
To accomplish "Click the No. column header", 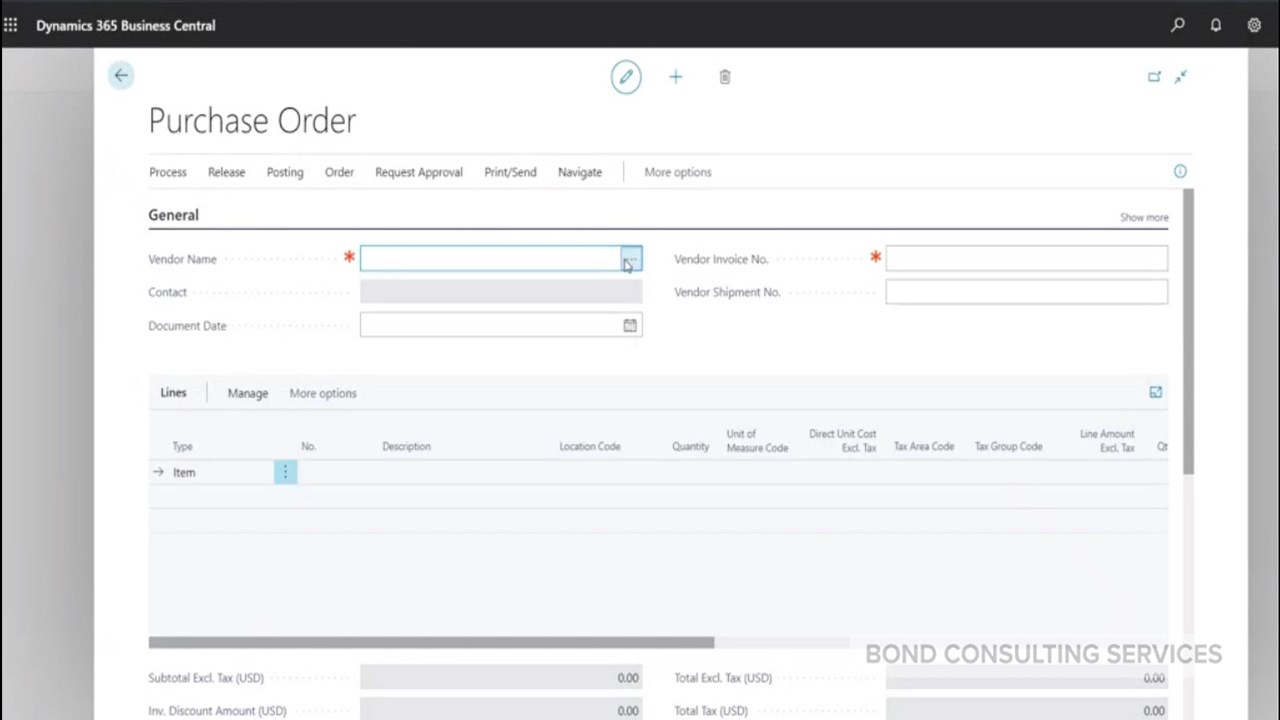I will point(308,446).
